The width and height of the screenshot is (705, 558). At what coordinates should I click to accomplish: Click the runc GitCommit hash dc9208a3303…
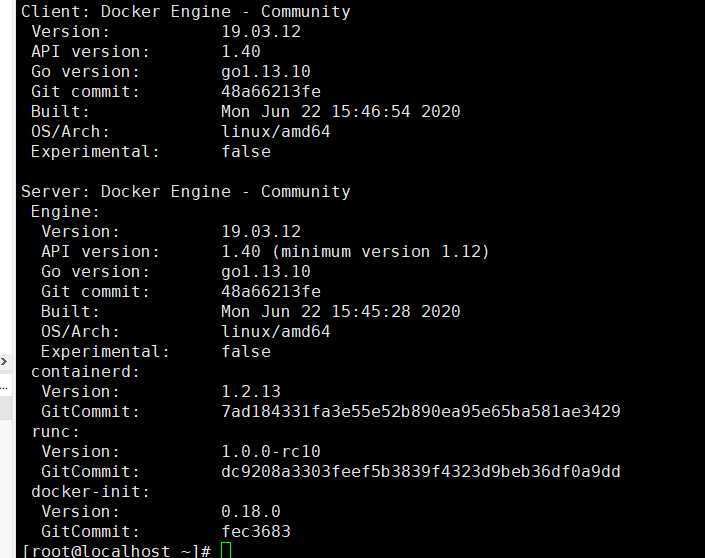421,471
